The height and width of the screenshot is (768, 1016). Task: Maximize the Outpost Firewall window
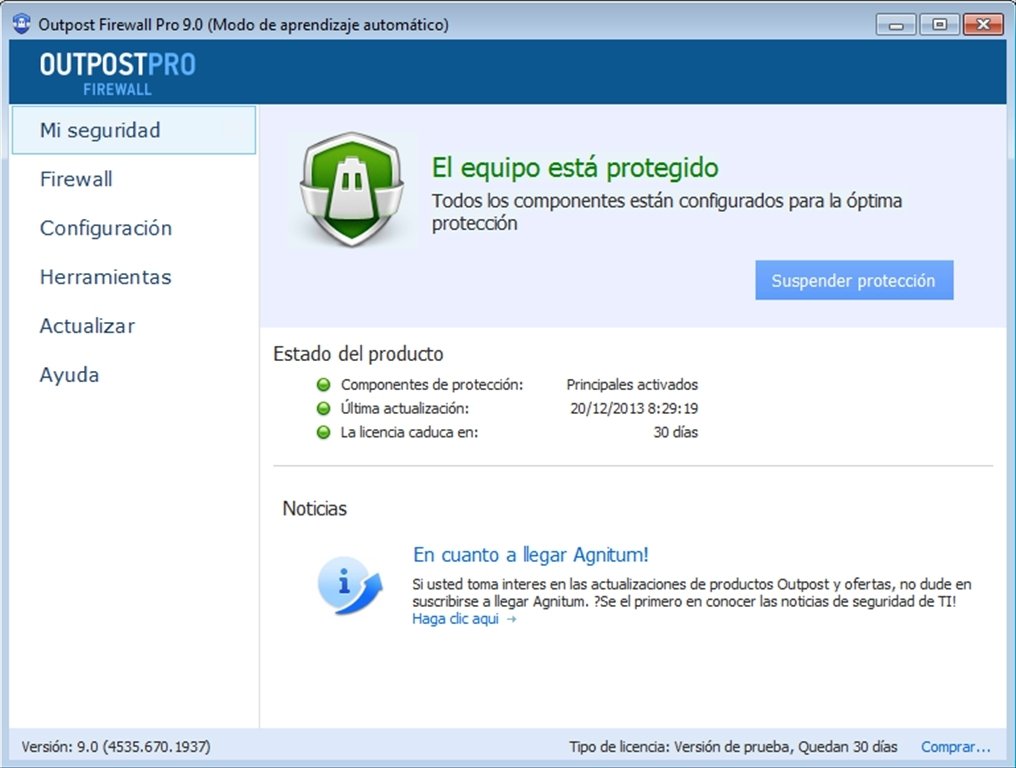939,25
